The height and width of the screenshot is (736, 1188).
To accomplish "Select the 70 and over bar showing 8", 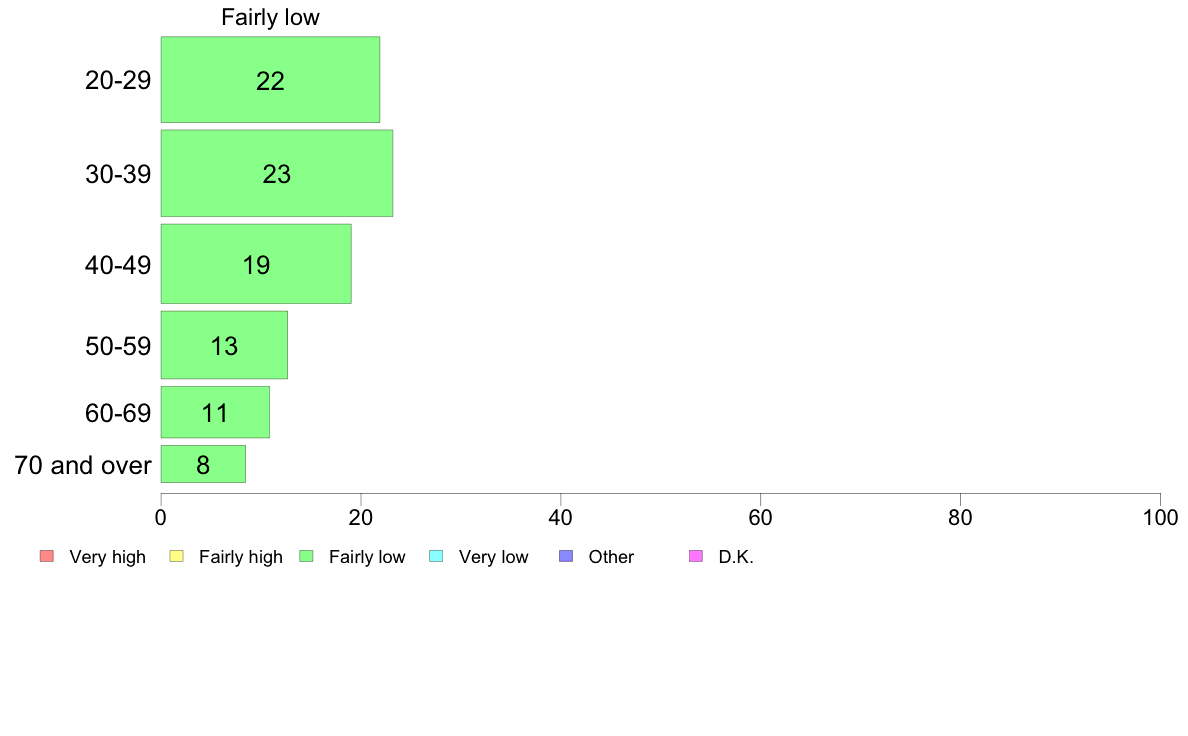I will click(203, 464).
